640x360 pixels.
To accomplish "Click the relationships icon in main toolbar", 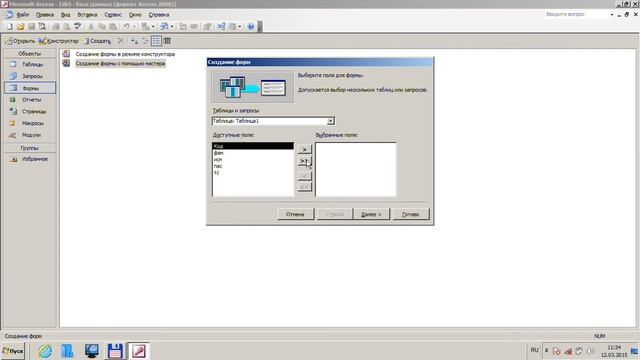I will tap(221, 27).
